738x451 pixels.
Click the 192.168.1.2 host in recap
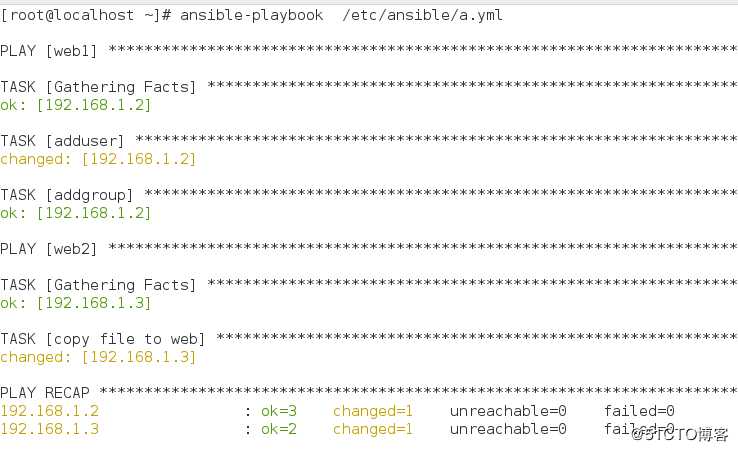49,411
